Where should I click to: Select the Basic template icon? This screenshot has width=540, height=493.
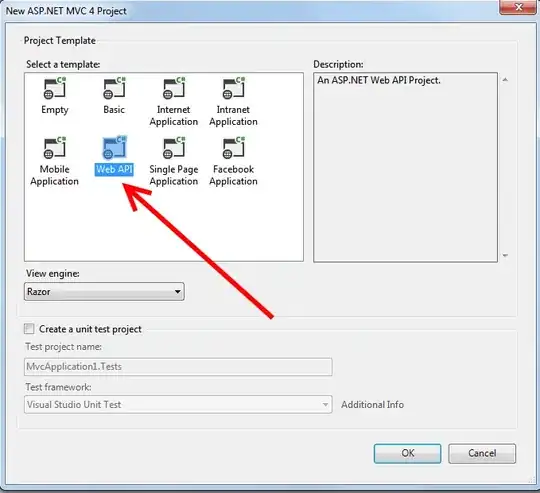coord(114,88)
